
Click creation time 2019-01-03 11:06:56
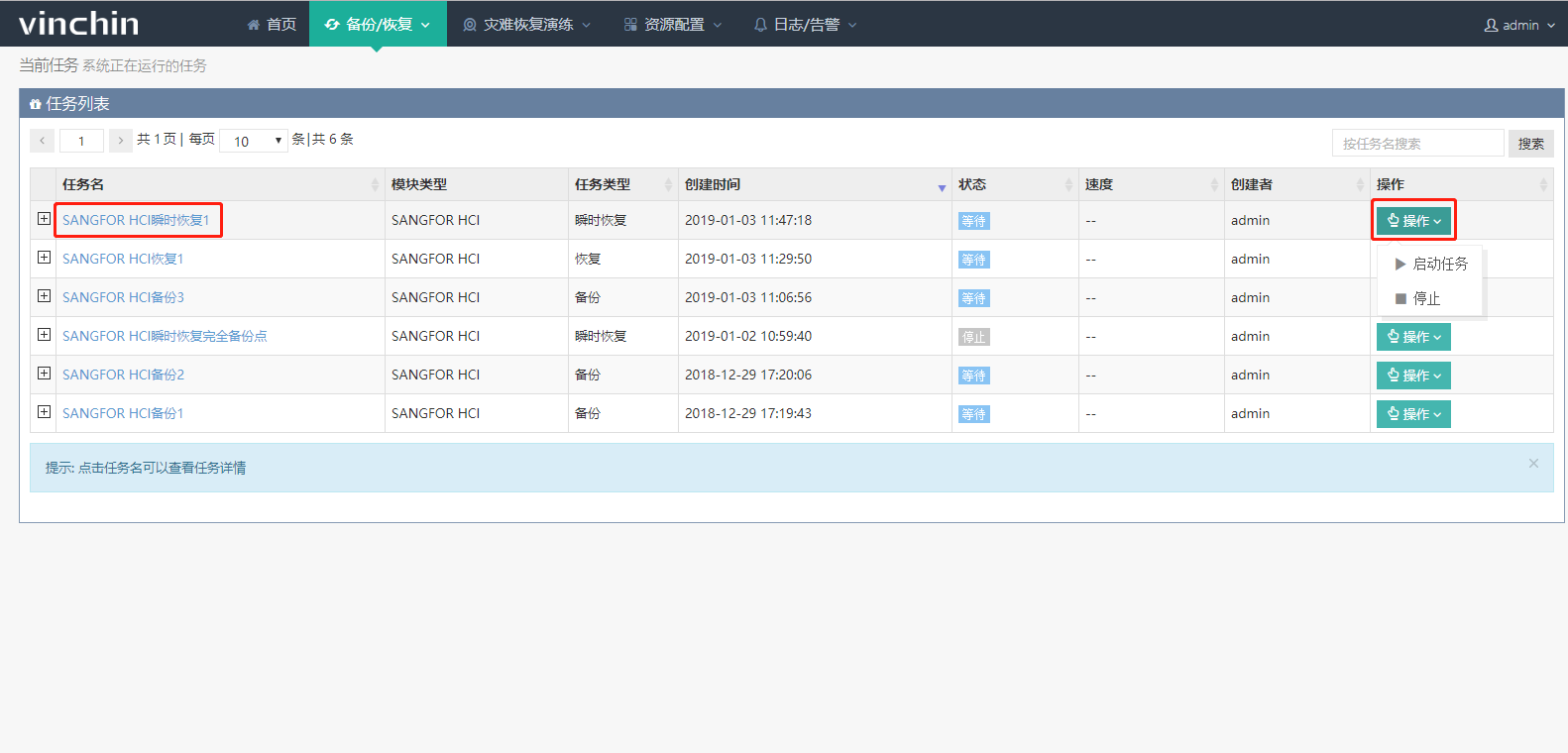(748, 297)
